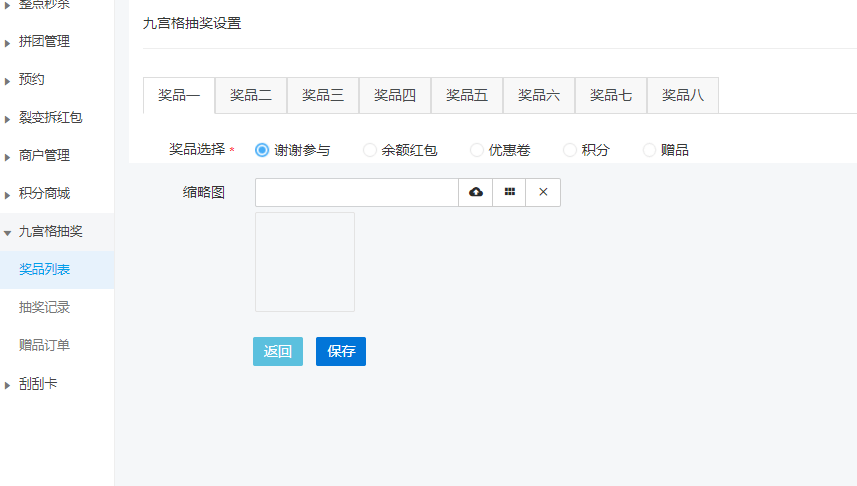Choose the 余额红包 radio button
857x486 pixels.
[369, 150]
